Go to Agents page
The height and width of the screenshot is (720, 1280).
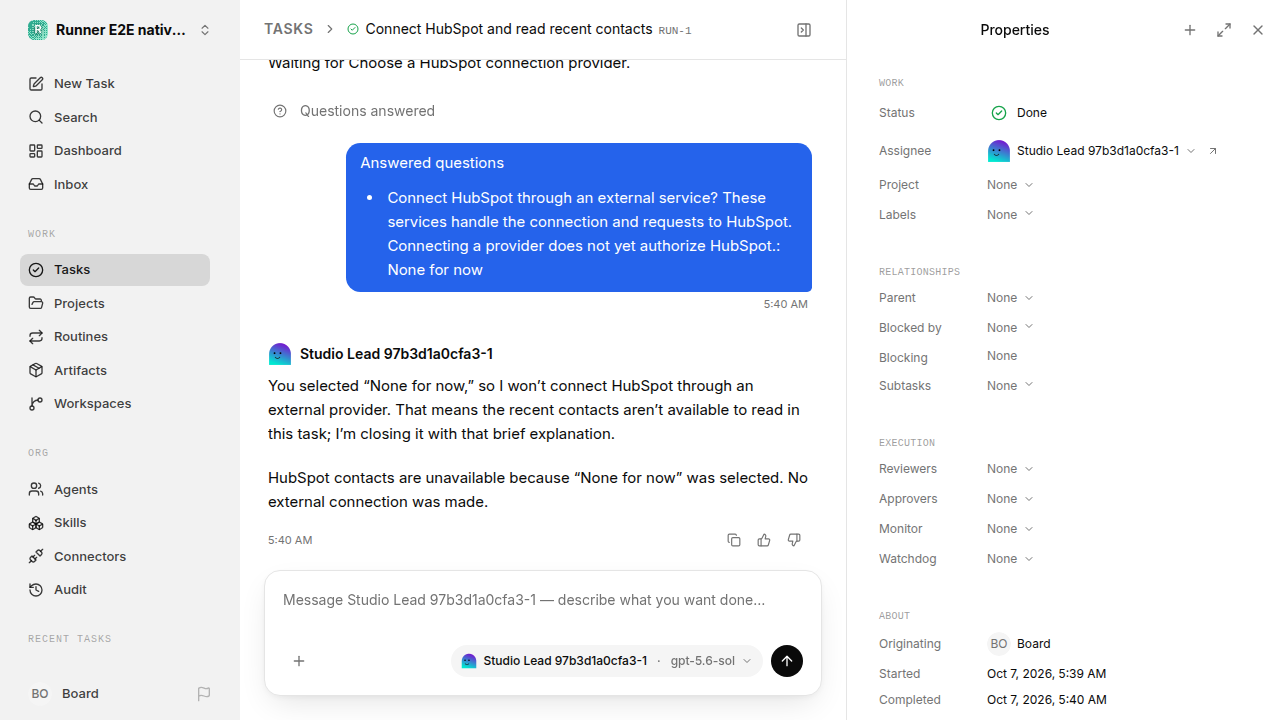point(115,489)
